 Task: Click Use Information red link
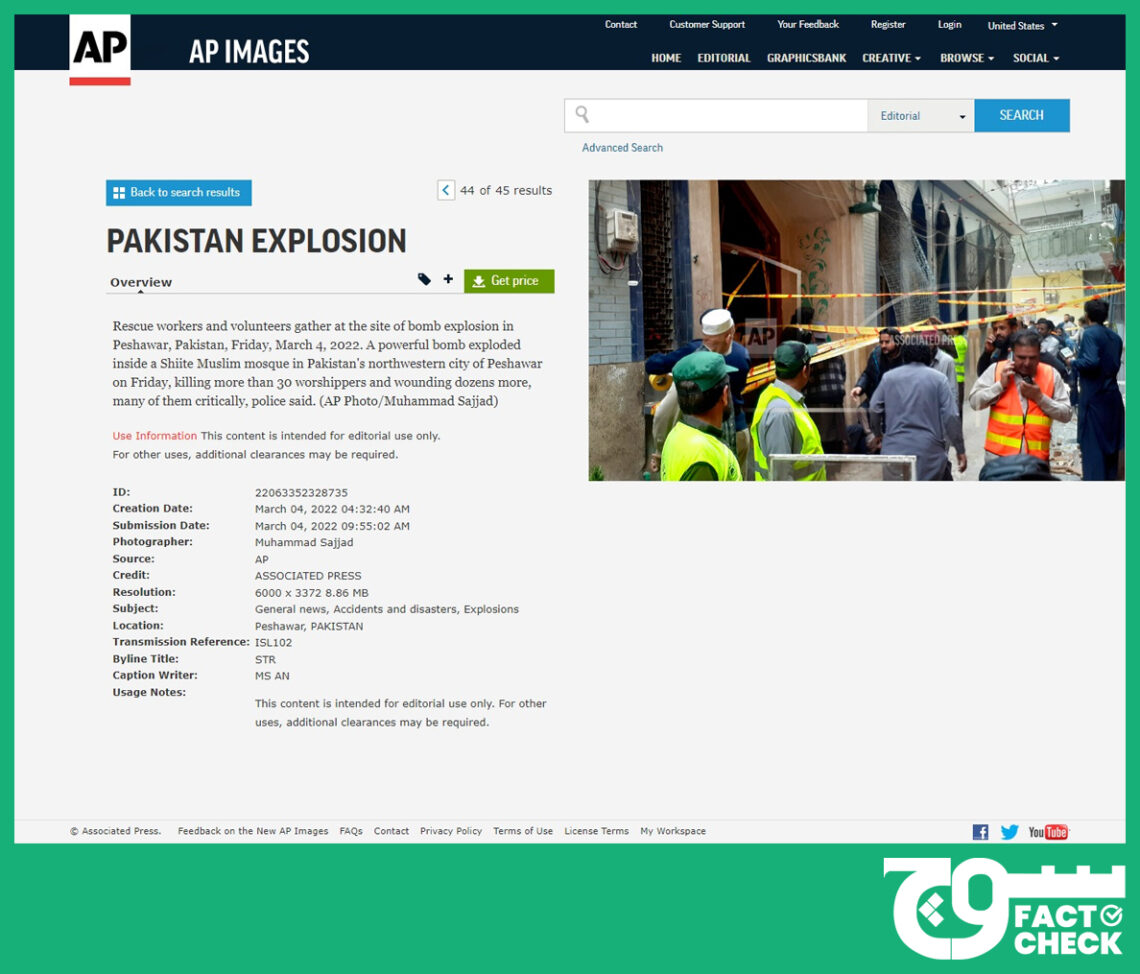[x=154, y=436]
